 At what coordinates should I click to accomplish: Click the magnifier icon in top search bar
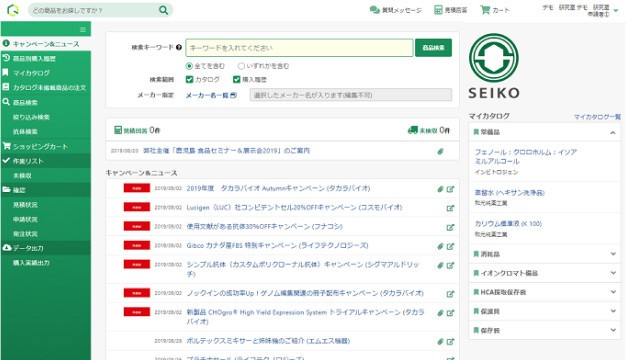tap(163, 10)
